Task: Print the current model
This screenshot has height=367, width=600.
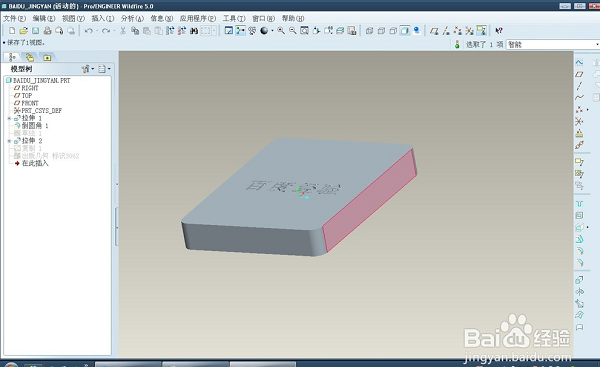Action: pyautogui.click(x=47, y=31)
